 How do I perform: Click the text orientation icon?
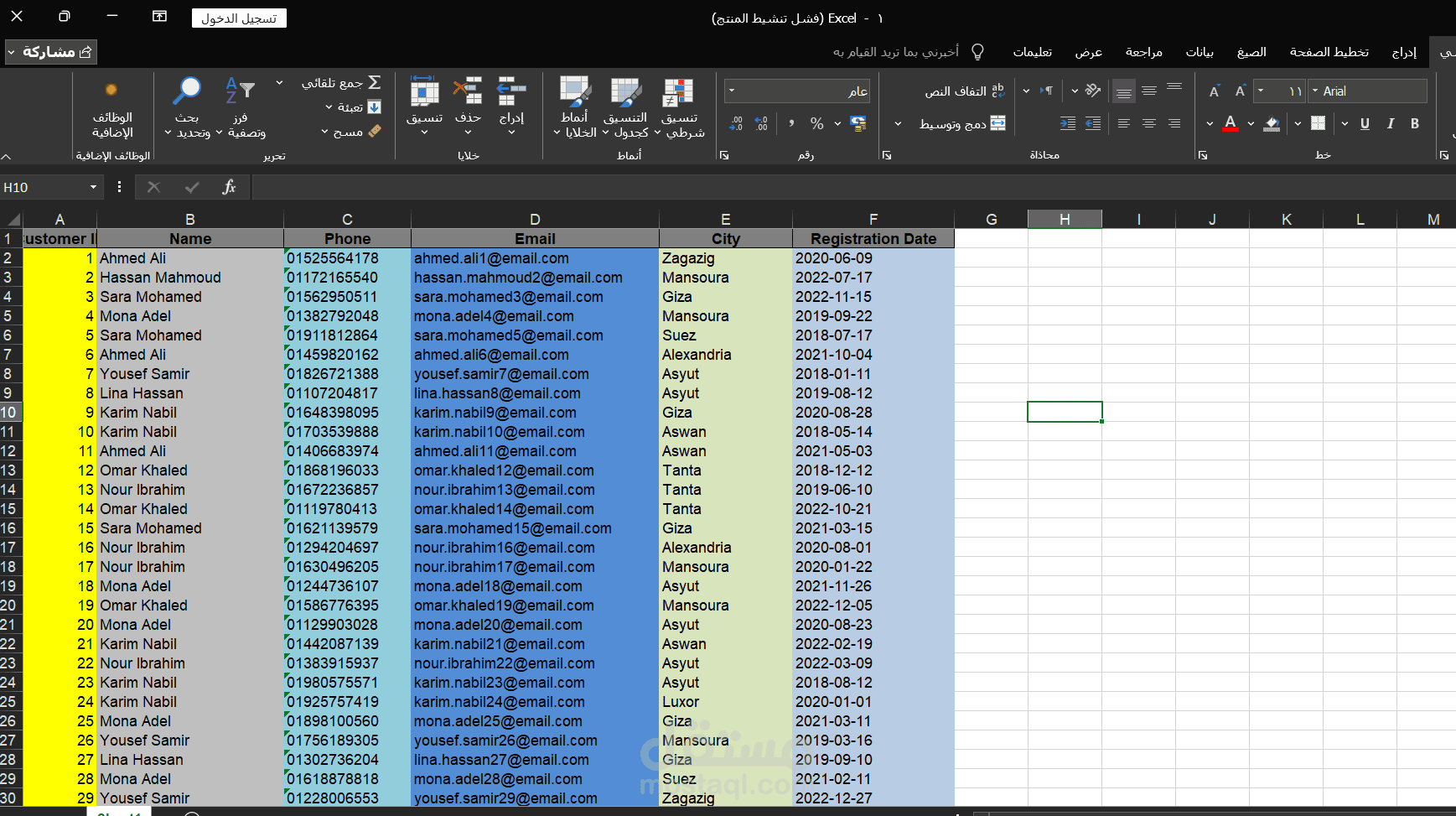[x=1092, y=91]
